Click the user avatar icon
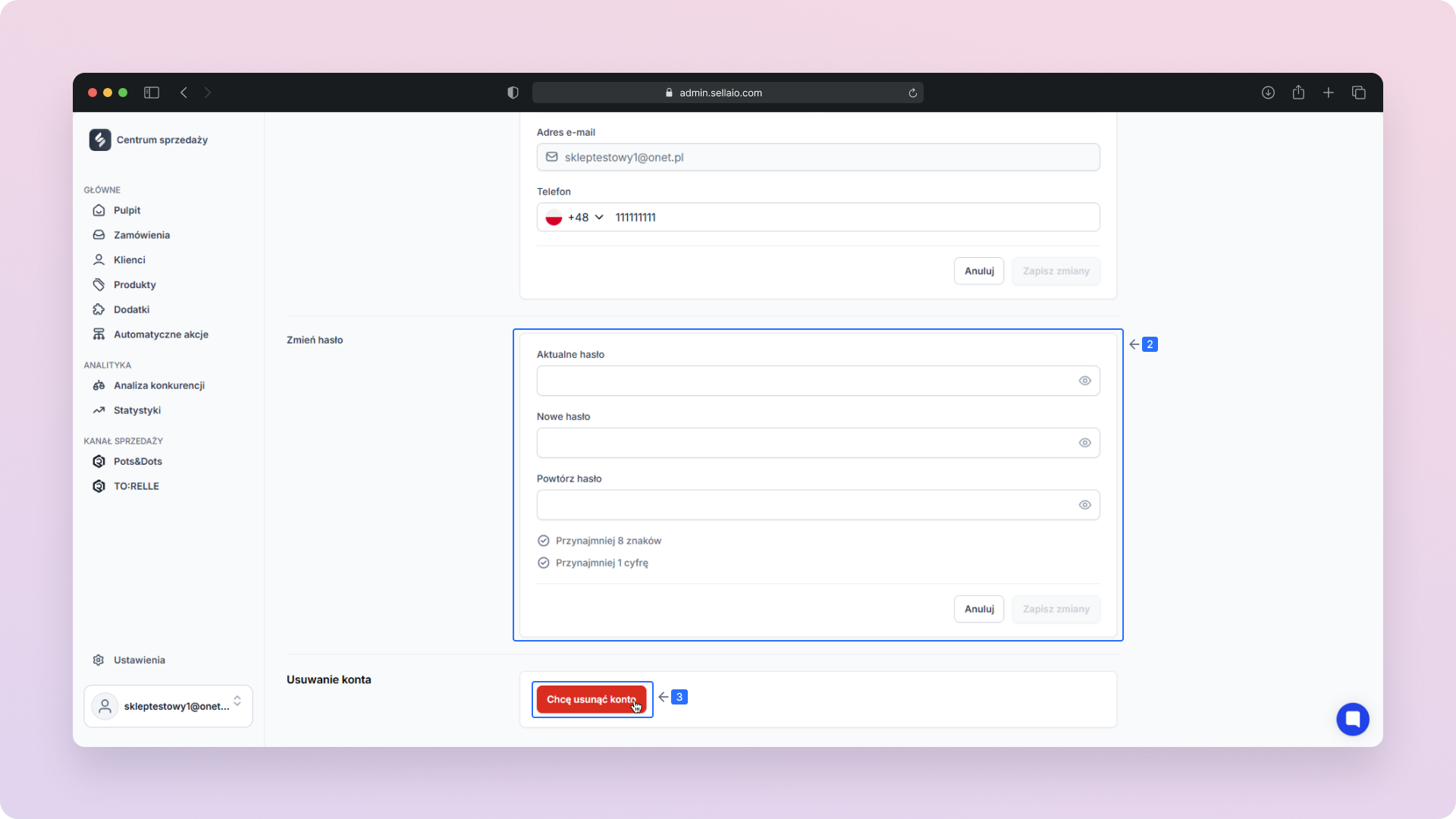Image resolution: width=1456 pixels, height=819 pixels. tap(105, 706)
